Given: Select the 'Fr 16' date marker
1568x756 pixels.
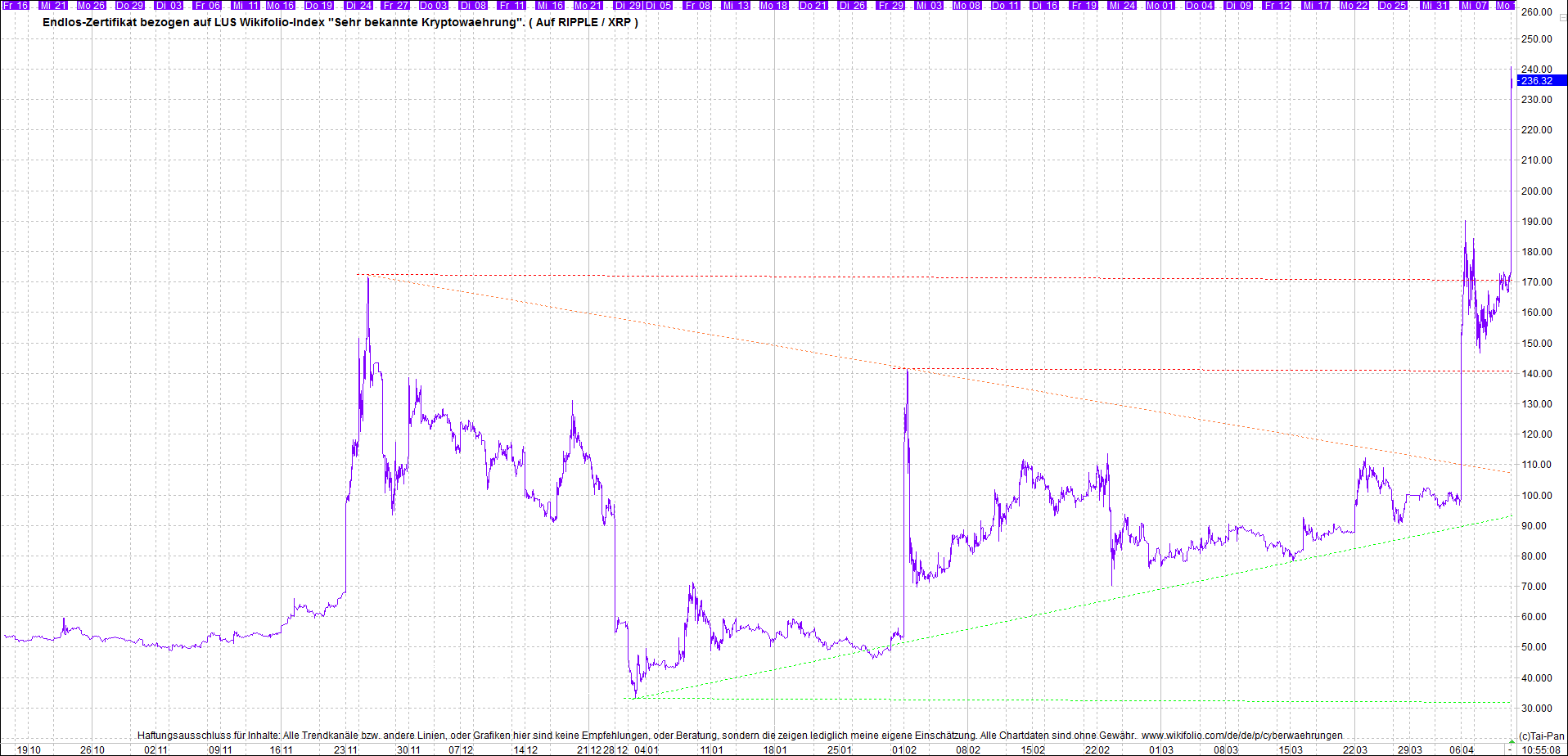Looking at the screenshot, I should click(x=16, y=5).
